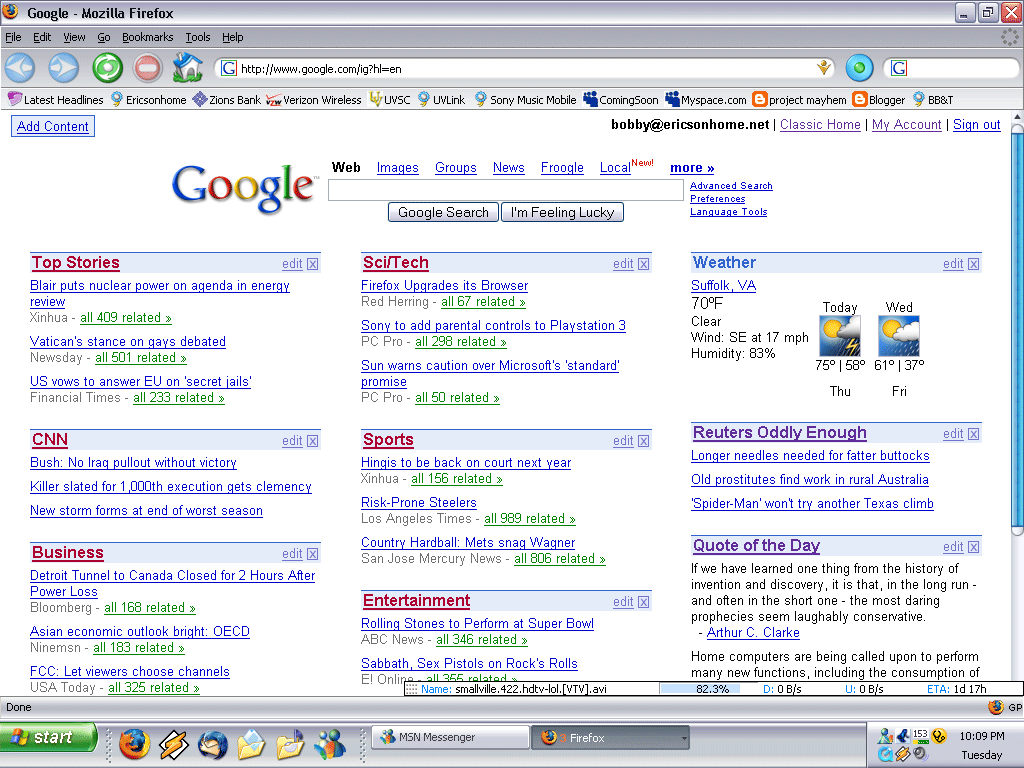Click the round green Go button beside the address bar
The height and width of the screenshot is (768, 1024).
[859, 68]
